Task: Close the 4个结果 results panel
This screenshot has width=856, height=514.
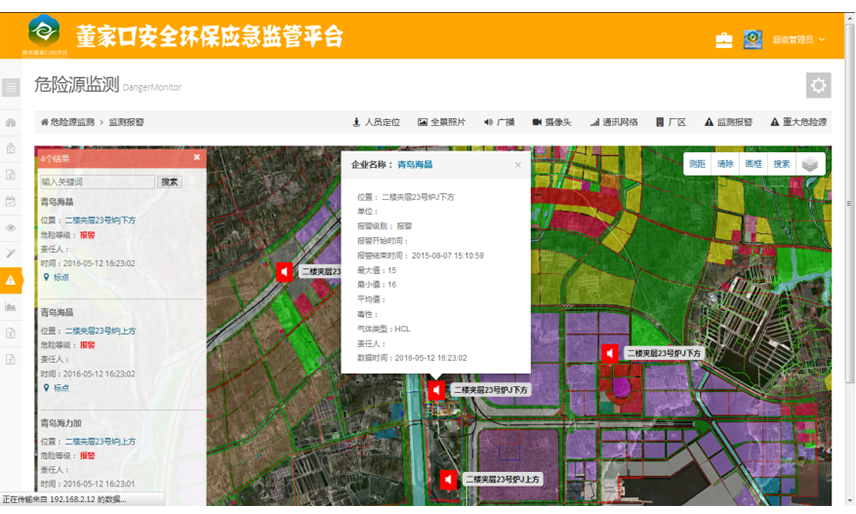Action: (197, 157)
